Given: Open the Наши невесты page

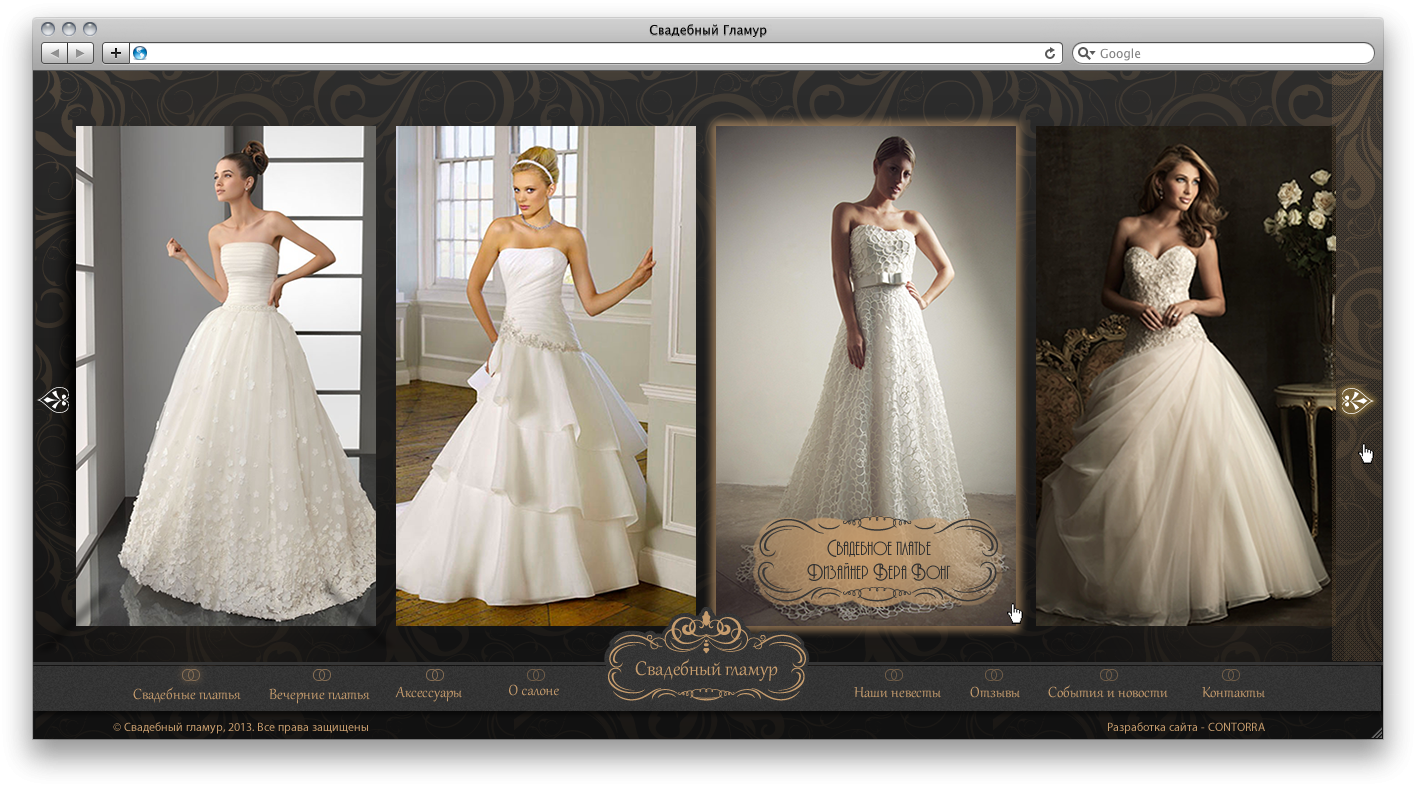Looking at the screenshot, I should tap(897, 692).
